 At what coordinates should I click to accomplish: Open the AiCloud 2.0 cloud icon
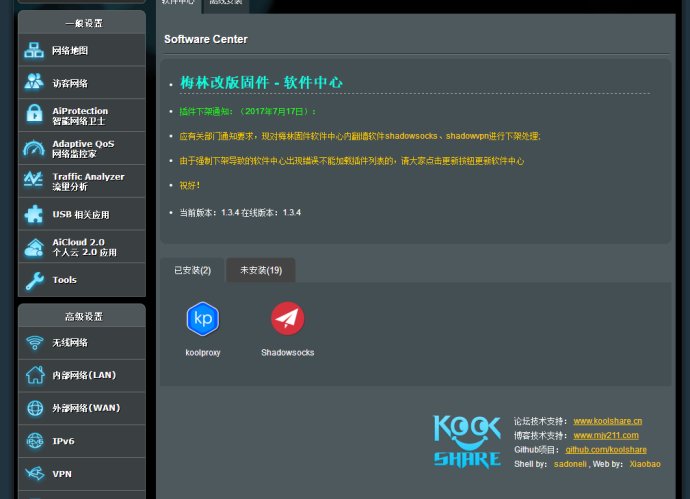point(34,247)
